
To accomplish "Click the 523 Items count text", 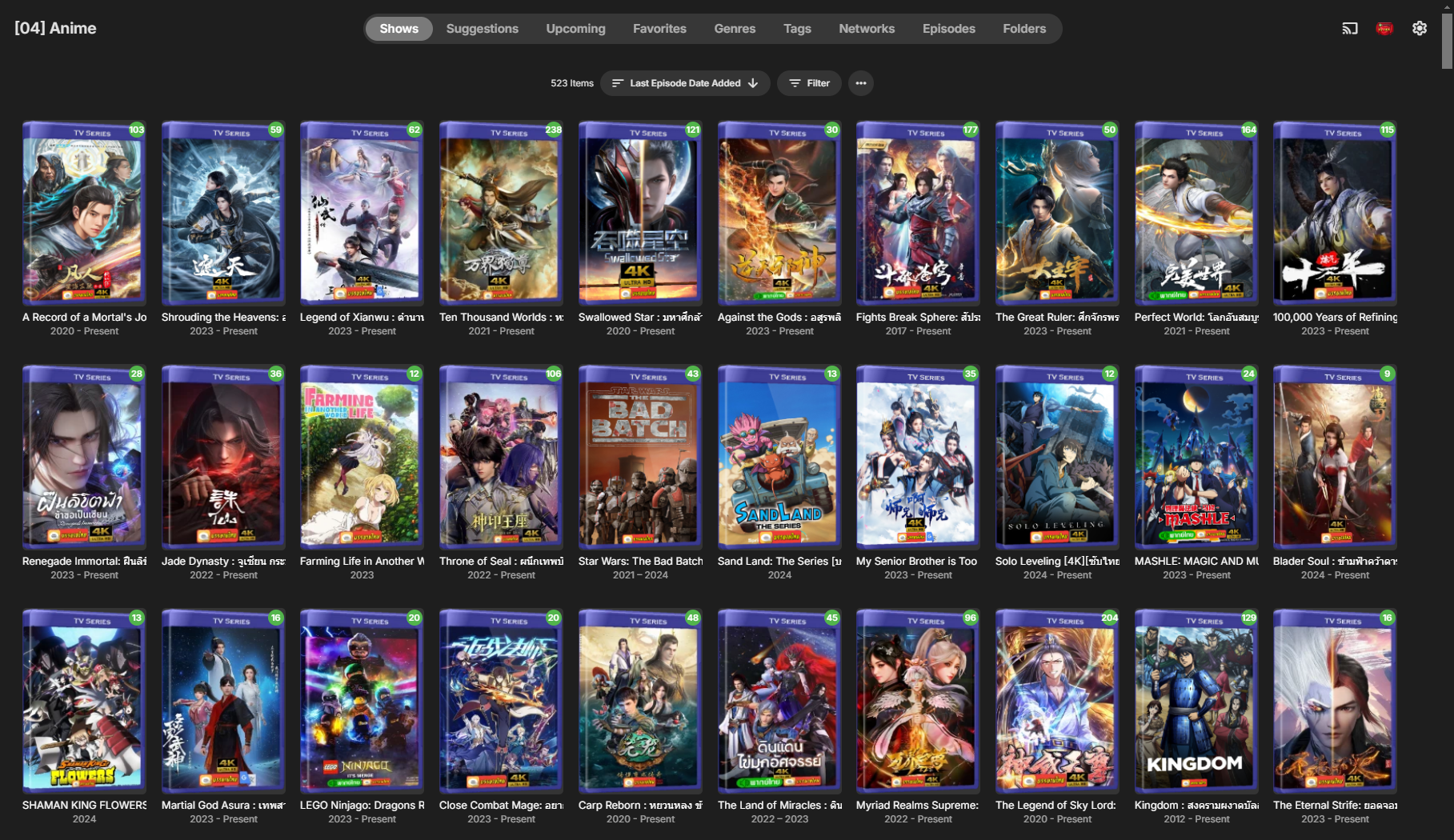I will coord(571,83).
